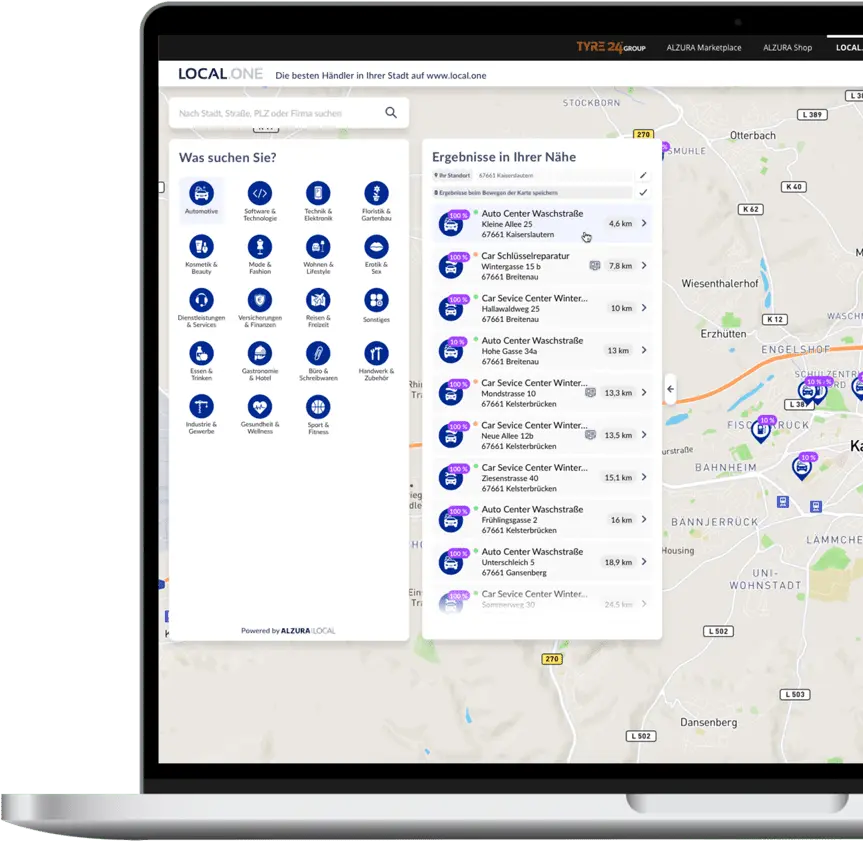863x842 pixels.
Task: Open Kosmetik & Beauty category
Action: point(201,247)
